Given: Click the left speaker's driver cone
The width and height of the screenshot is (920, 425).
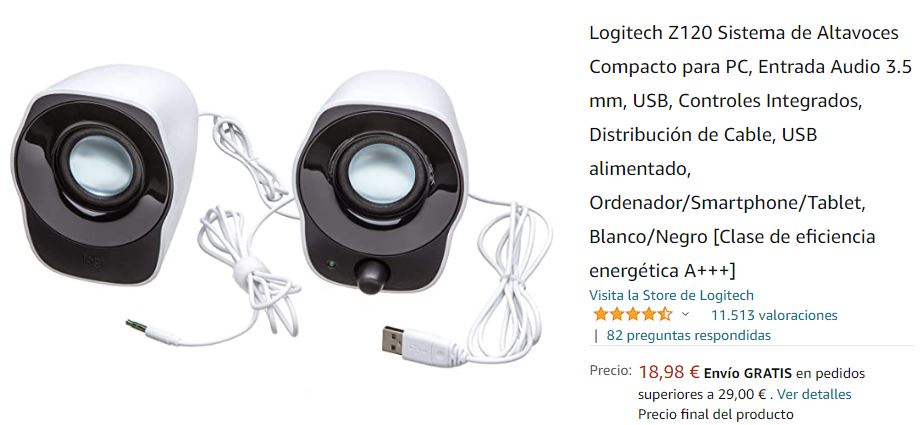Looking at the screenshot, I should [x=101, y=166].
